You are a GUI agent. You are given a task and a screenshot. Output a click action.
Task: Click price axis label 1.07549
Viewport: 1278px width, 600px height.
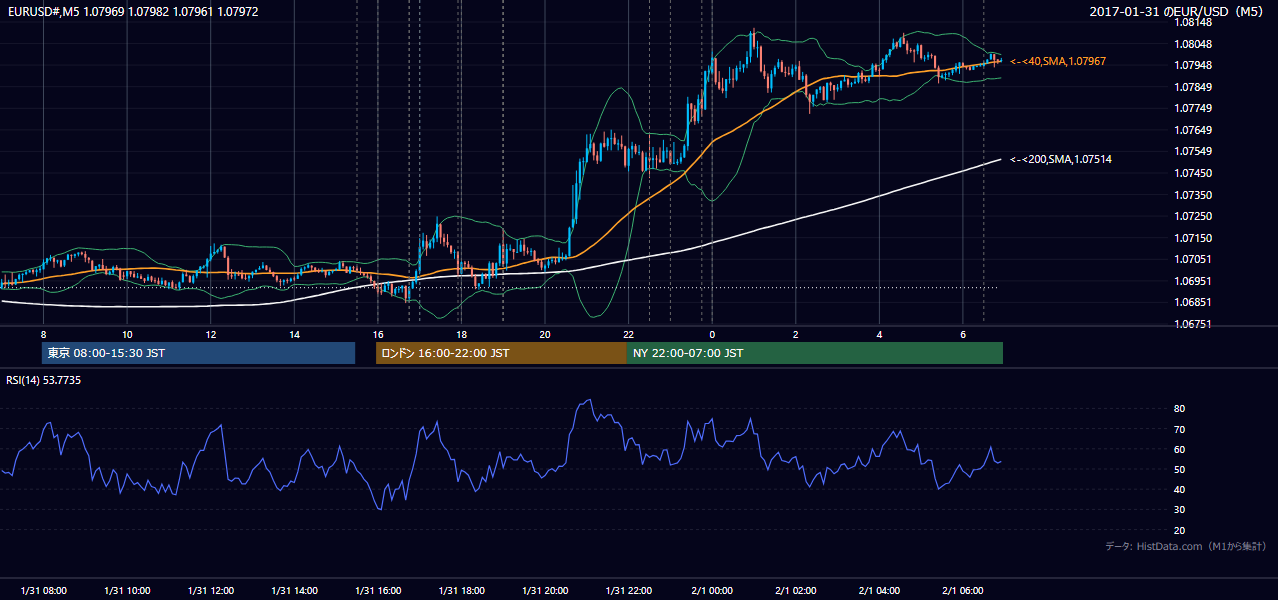(1195, 151)
